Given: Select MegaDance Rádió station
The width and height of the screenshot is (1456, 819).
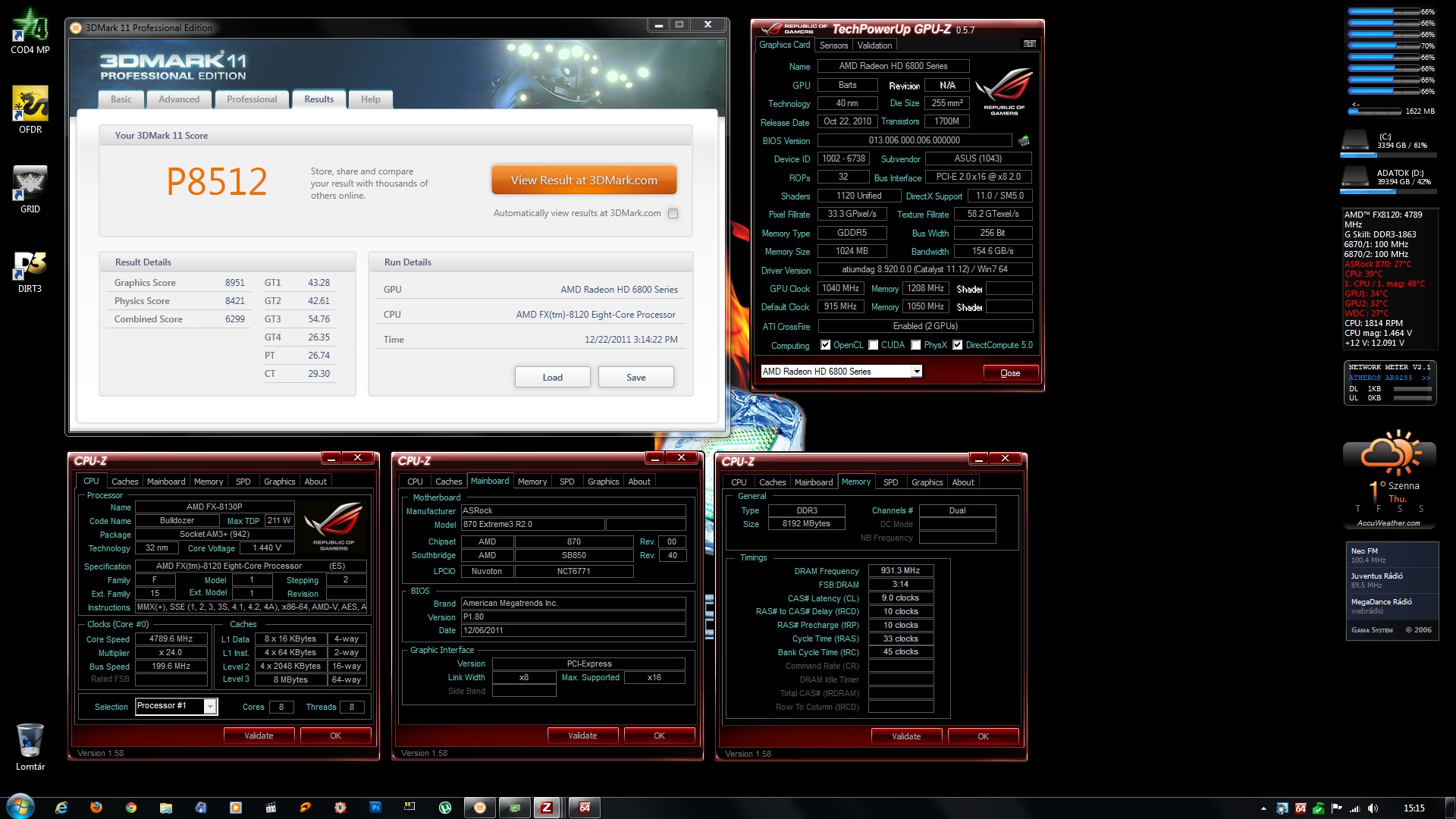Looking at the screenshot, I should tap(1392, 606).
